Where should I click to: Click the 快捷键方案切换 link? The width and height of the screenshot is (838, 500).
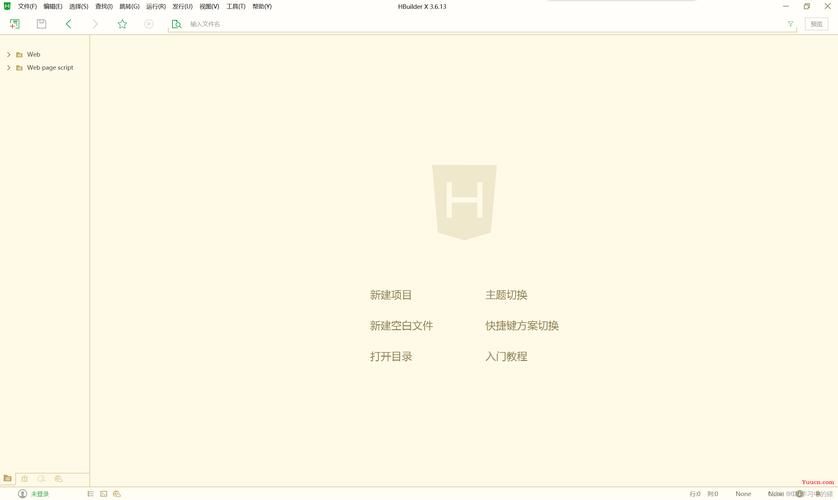point(522,326)
